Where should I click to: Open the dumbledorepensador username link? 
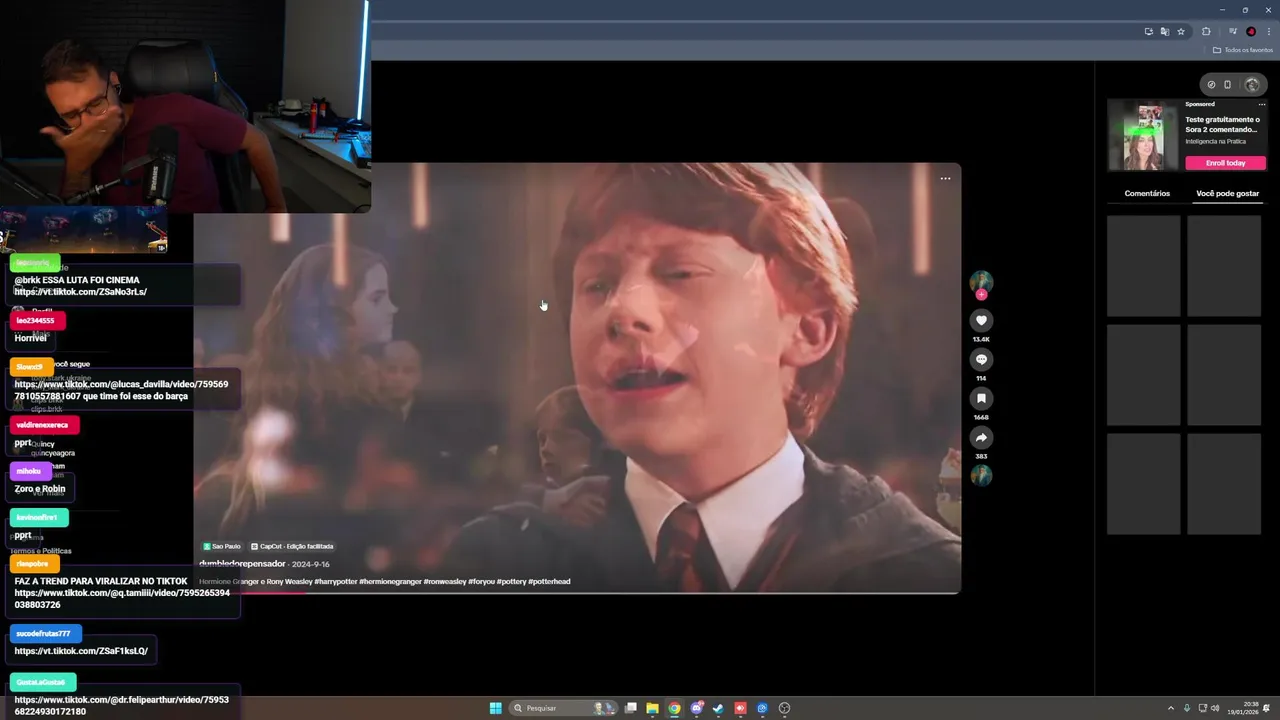coord(242,564)
